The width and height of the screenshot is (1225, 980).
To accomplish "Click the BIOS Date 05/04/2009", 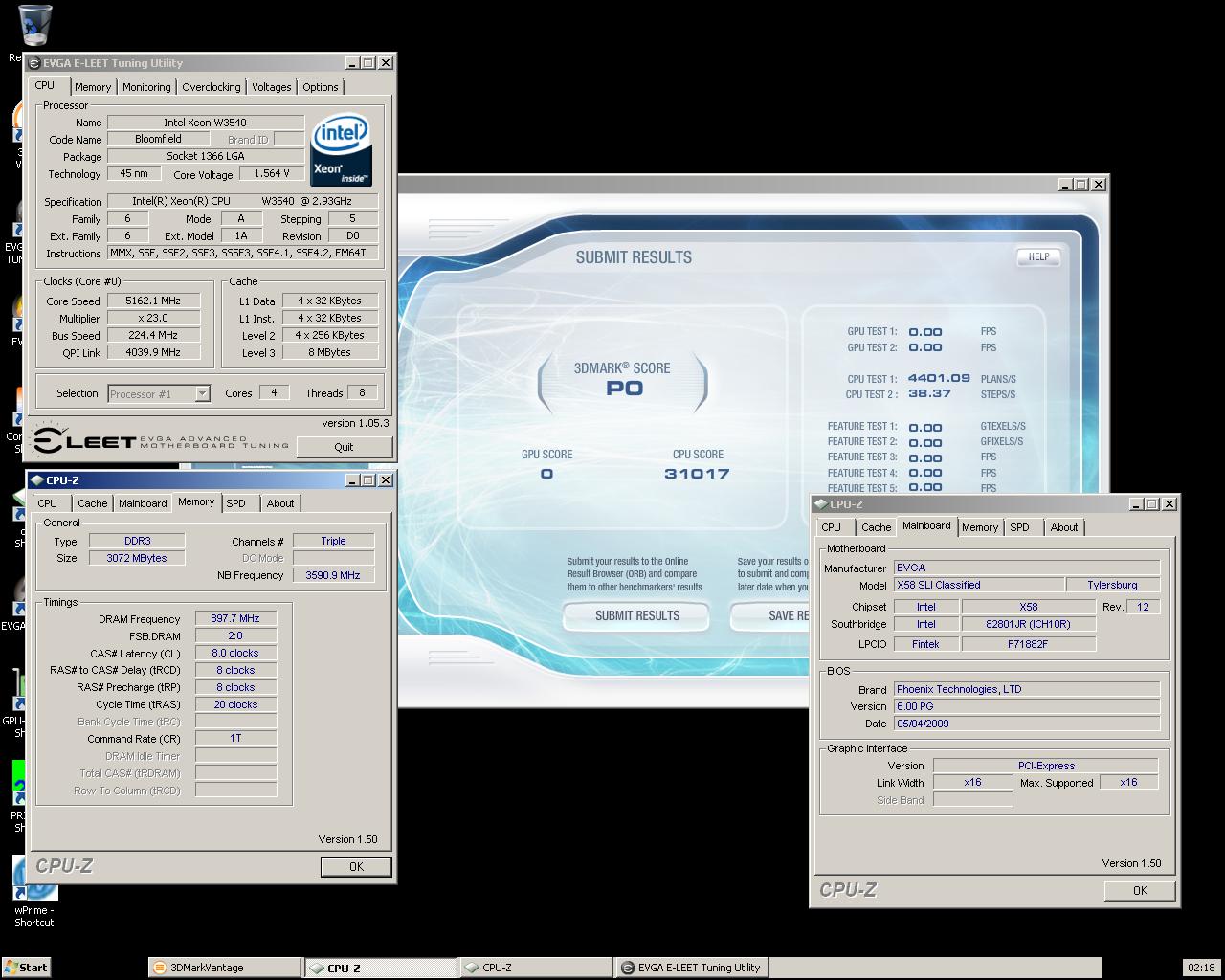I will 1027,724.
